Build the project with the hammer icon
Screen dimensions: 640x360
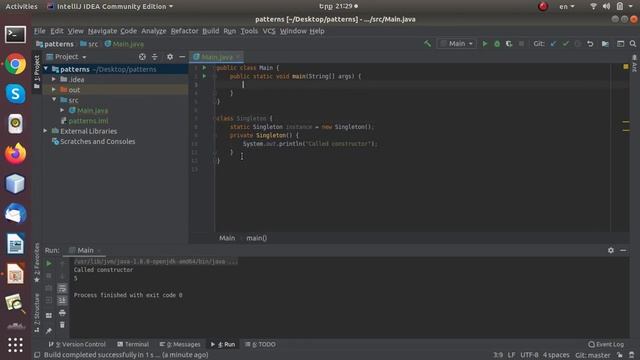427,44
